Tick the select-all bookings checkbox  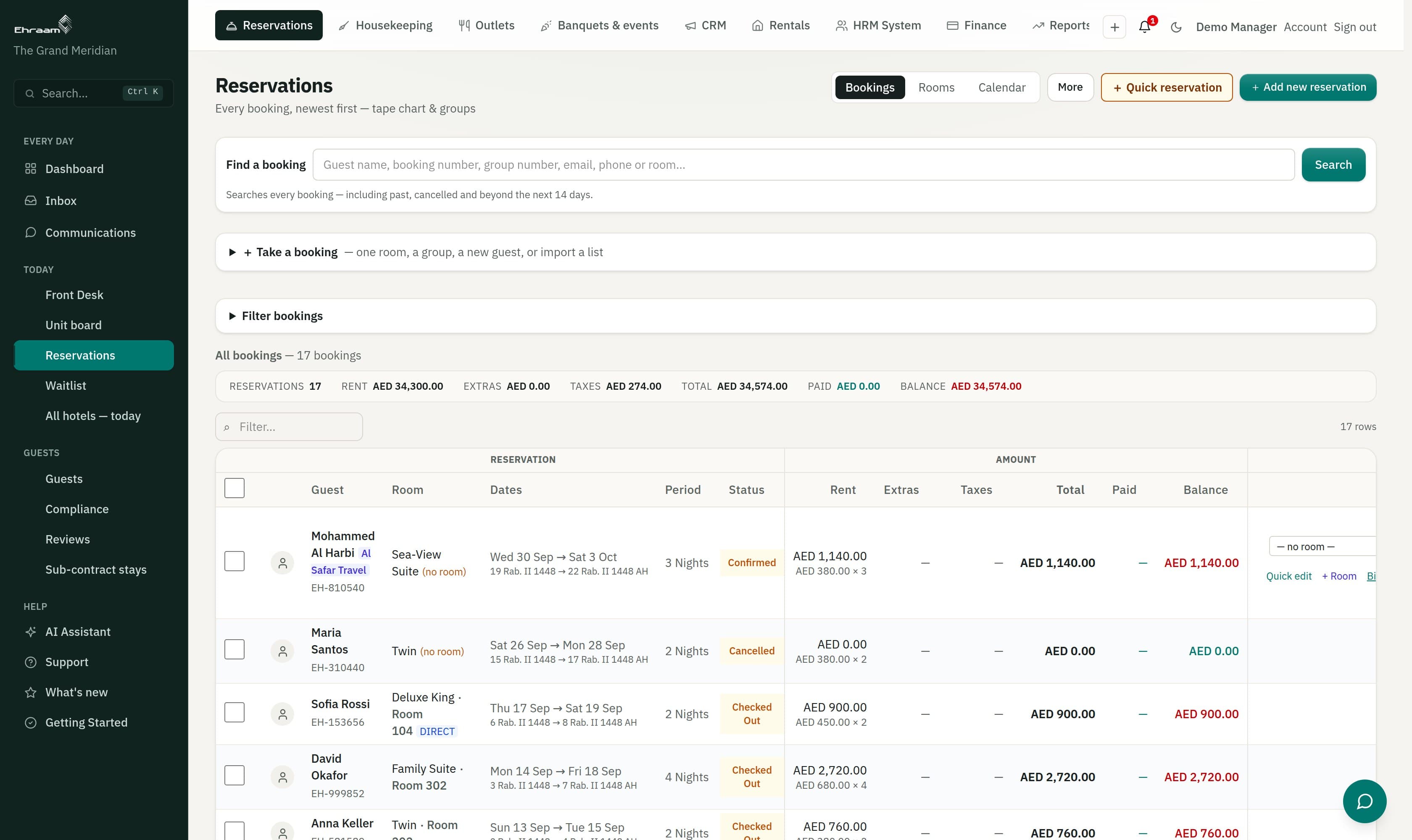[x=234, y=488]
